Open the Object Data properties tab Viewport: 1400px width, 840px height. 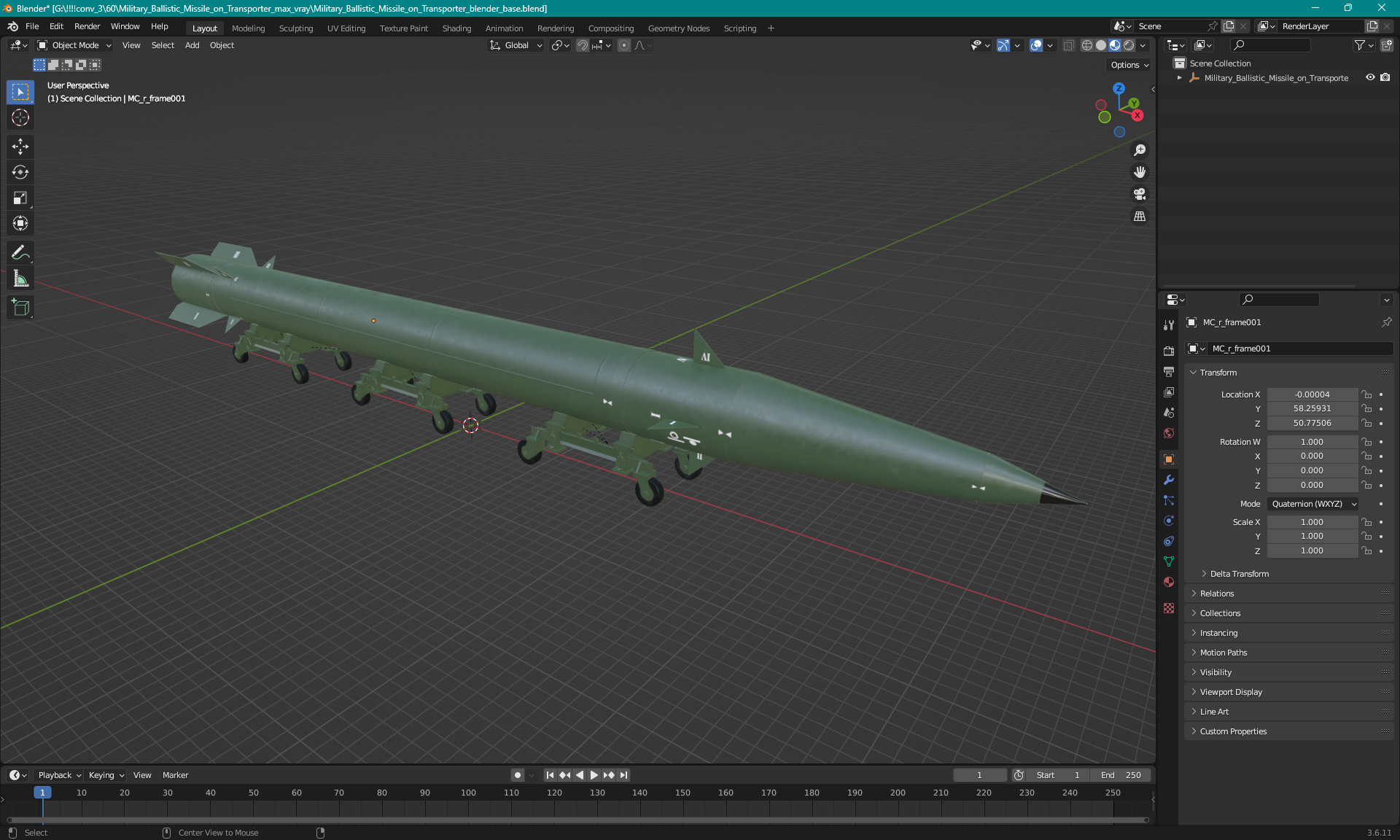(x=1169, y=561)
